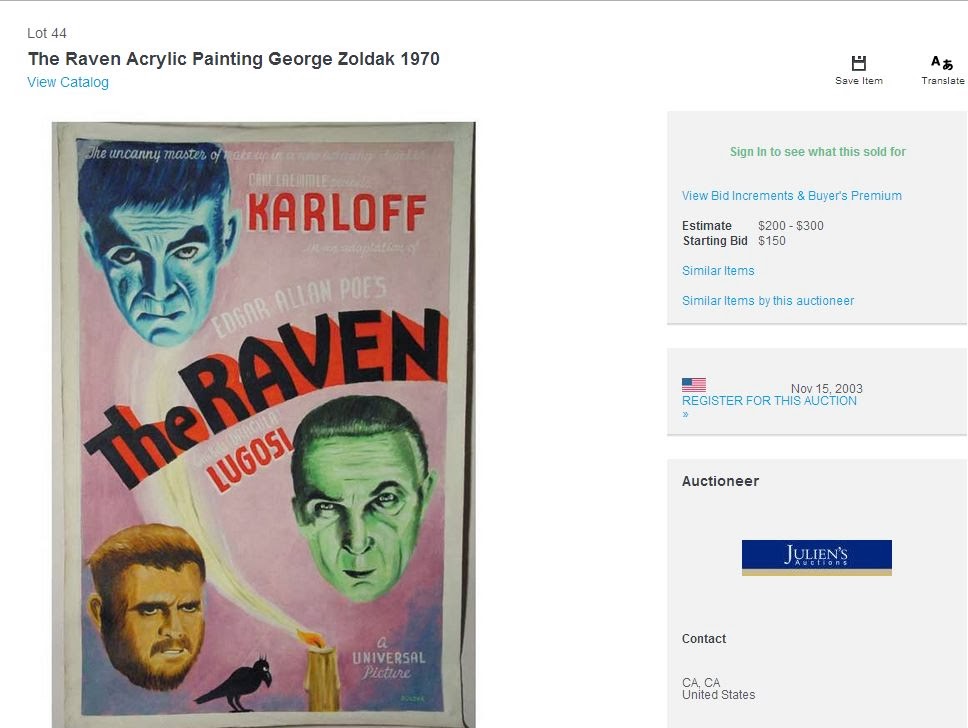Click Register For This Auction link
Viewport: 968px width, 728px height.
[x=769, y=401]
